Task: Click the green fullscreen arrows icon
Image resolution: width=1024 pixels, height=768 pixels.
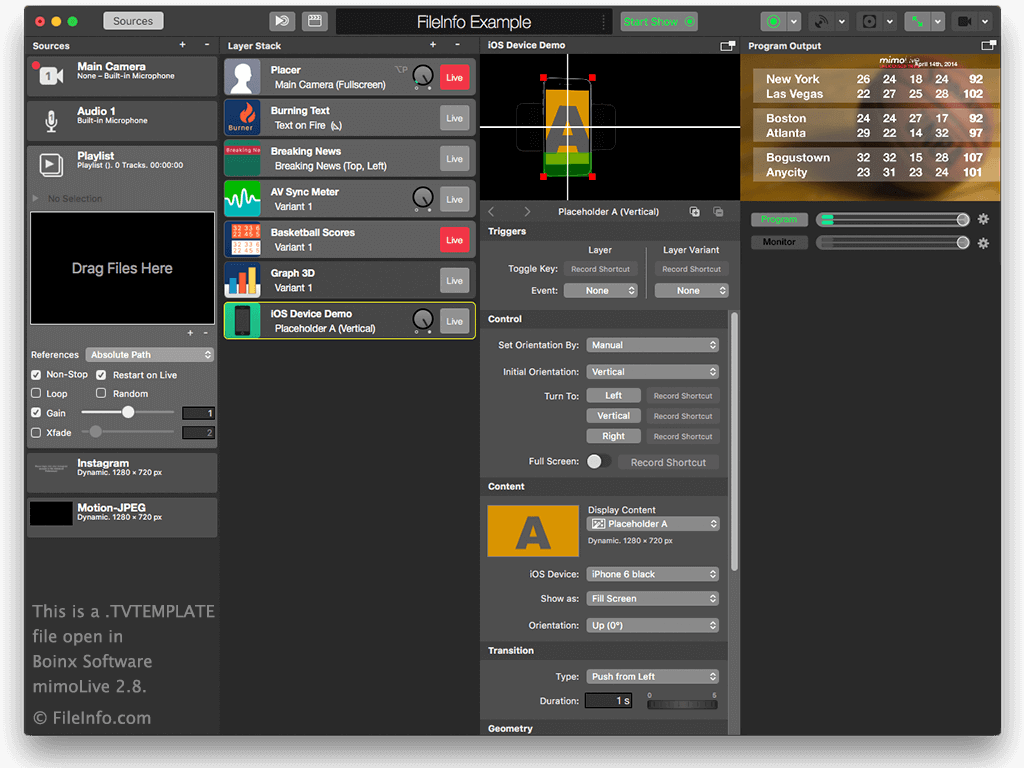Action: [918, 22]
